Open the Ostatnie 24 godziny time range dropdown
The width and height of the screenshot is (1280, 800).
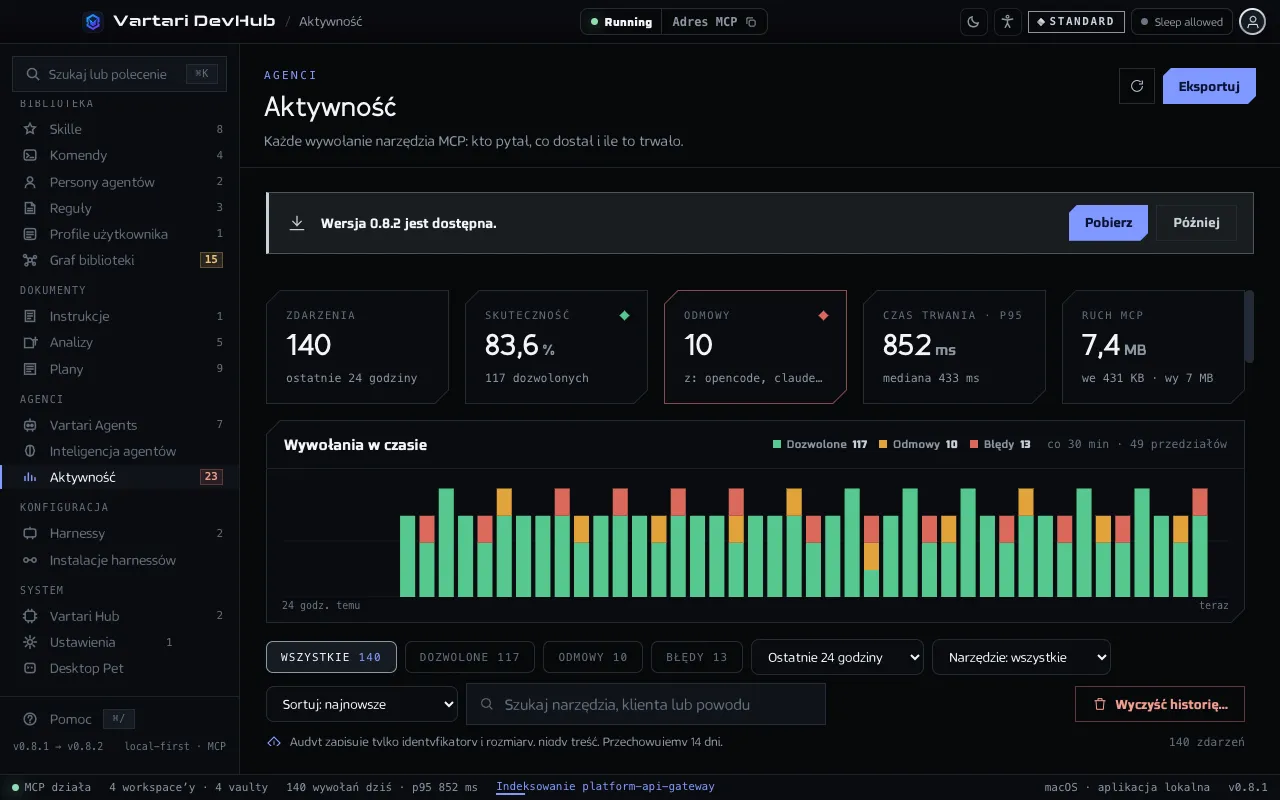click(x=838, y=657)
